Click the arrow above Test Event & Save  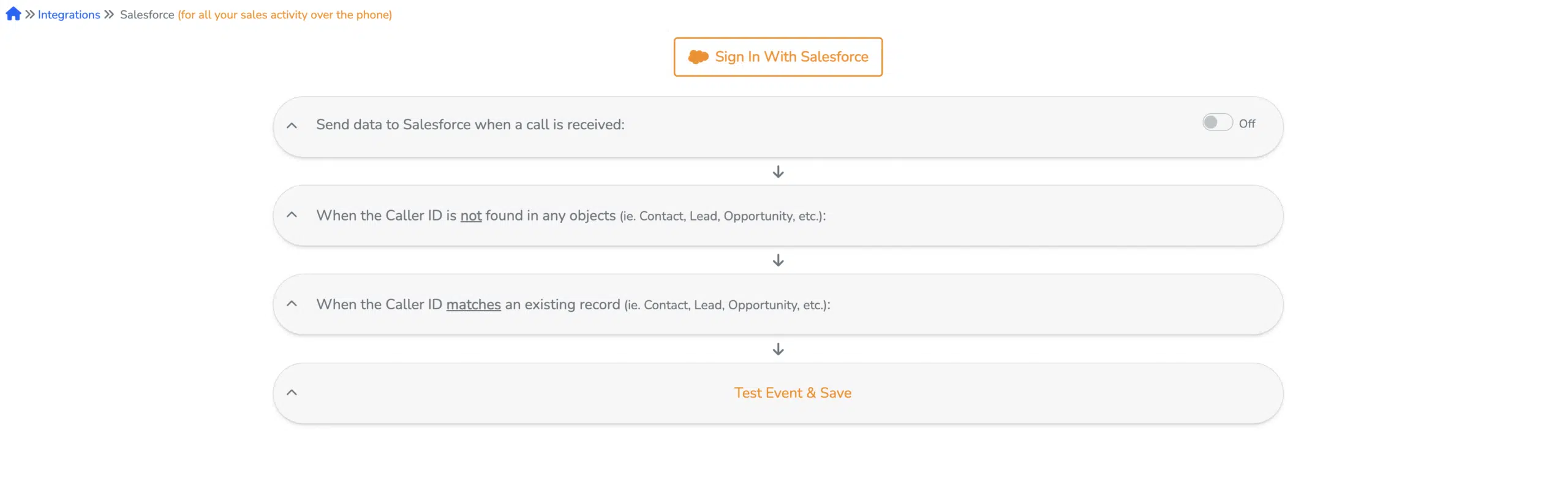click(x=778, y=350)
